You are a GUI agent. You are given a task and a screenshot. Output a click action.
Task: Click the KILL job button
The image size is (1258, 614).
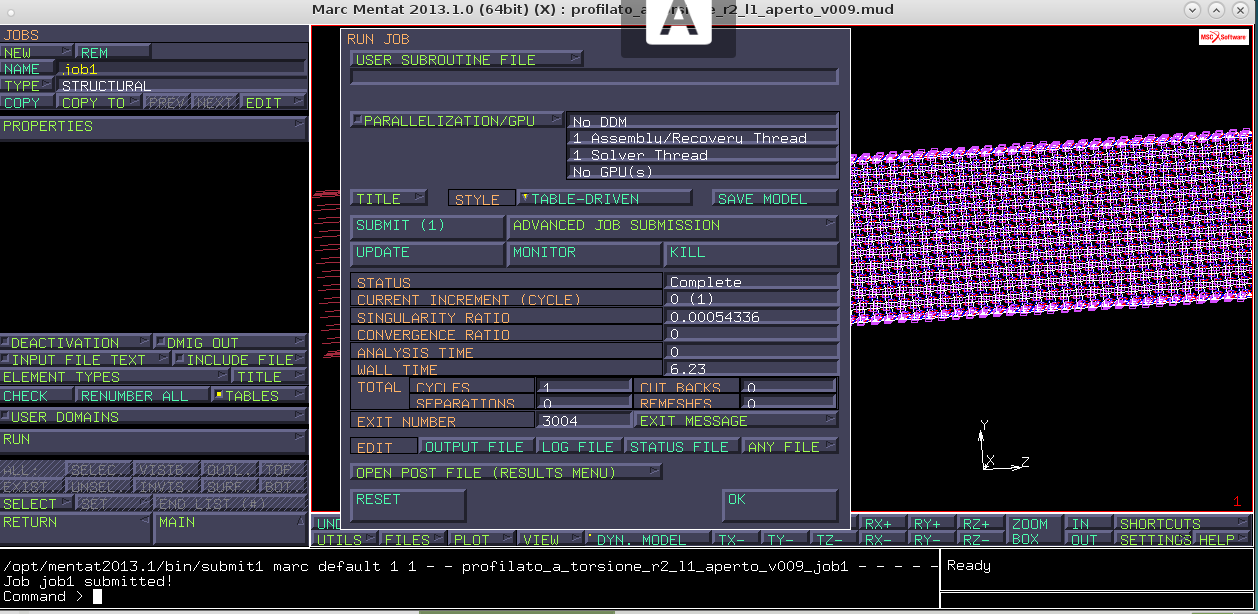pos(752,253)
